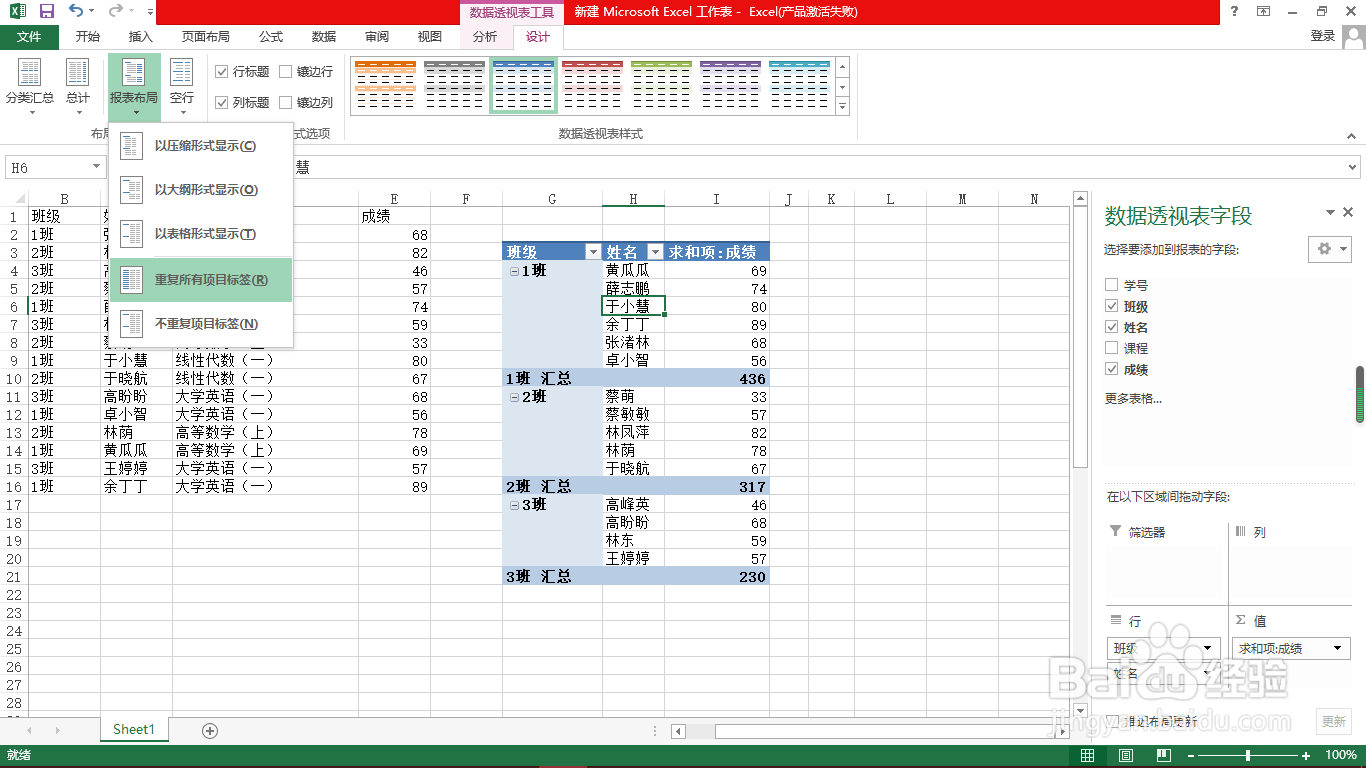Apply the teal PivotTable style thumbnail
This screenshot has height=768, width=1366.
pyautogui.click(x=799, y=85)
